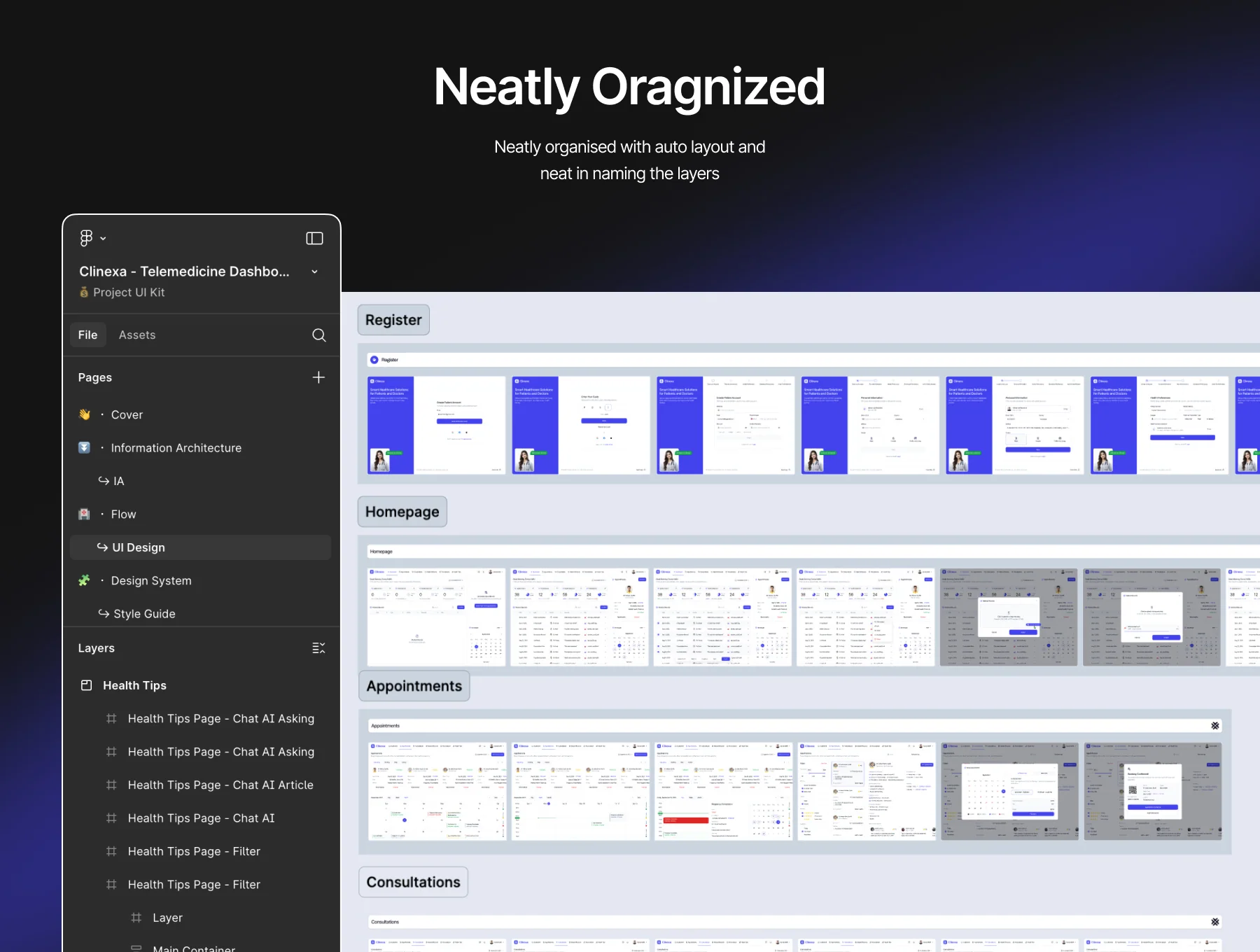Viewport: 1260px width, 952px height.
Task: Expand the Clinexa file name dropdown chevron
Action: tap(314, 272)
